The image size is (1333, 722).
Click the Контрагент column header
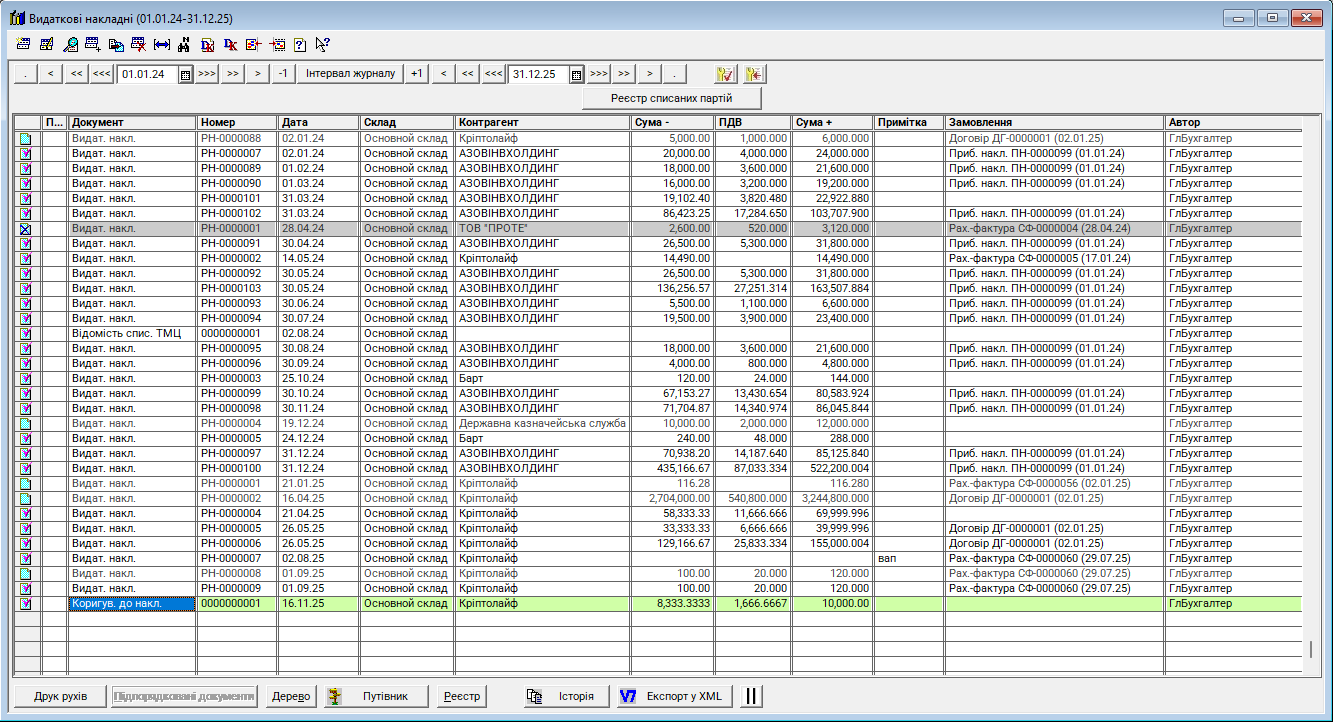(542, 122)
